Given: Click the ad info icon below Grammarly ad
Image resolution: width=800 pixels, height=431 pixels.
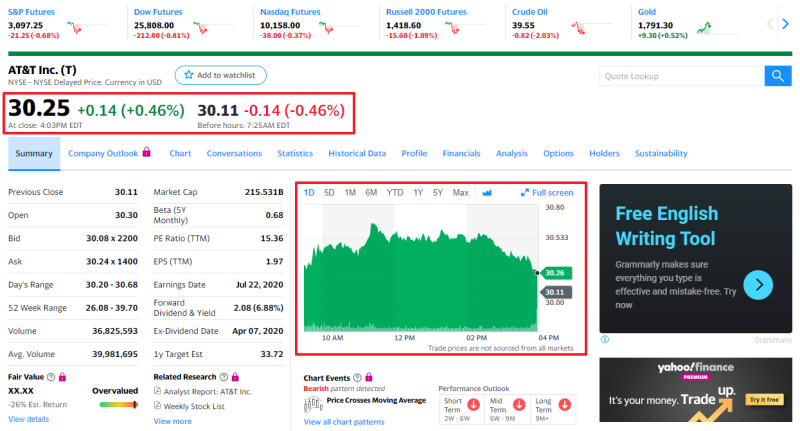Looking at the screenshot, I should pos(605,339).
